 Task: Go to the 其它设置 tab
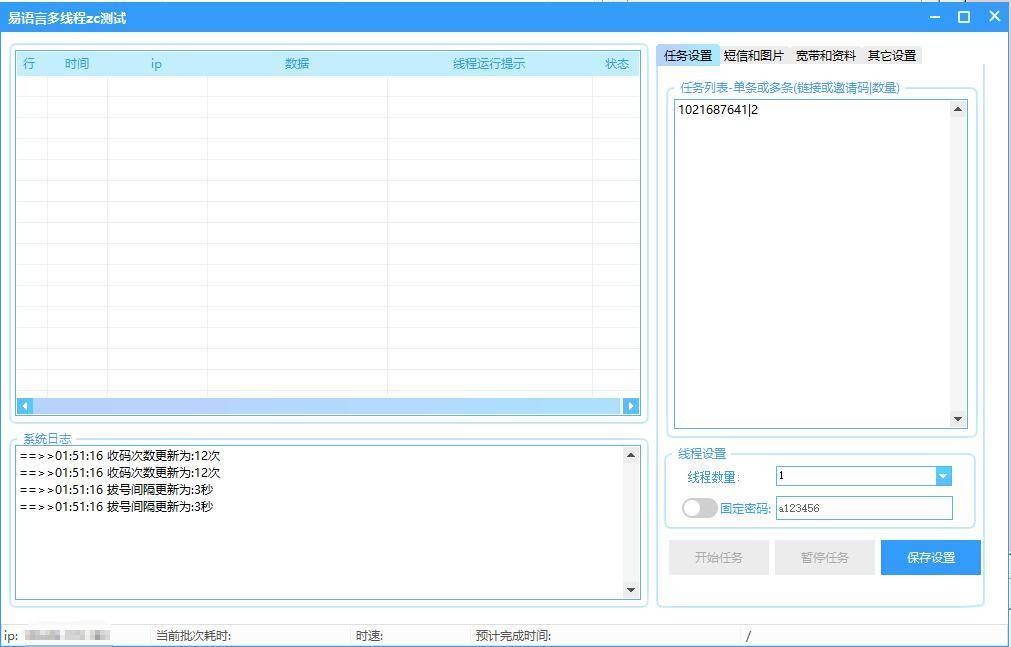(892, 56)
